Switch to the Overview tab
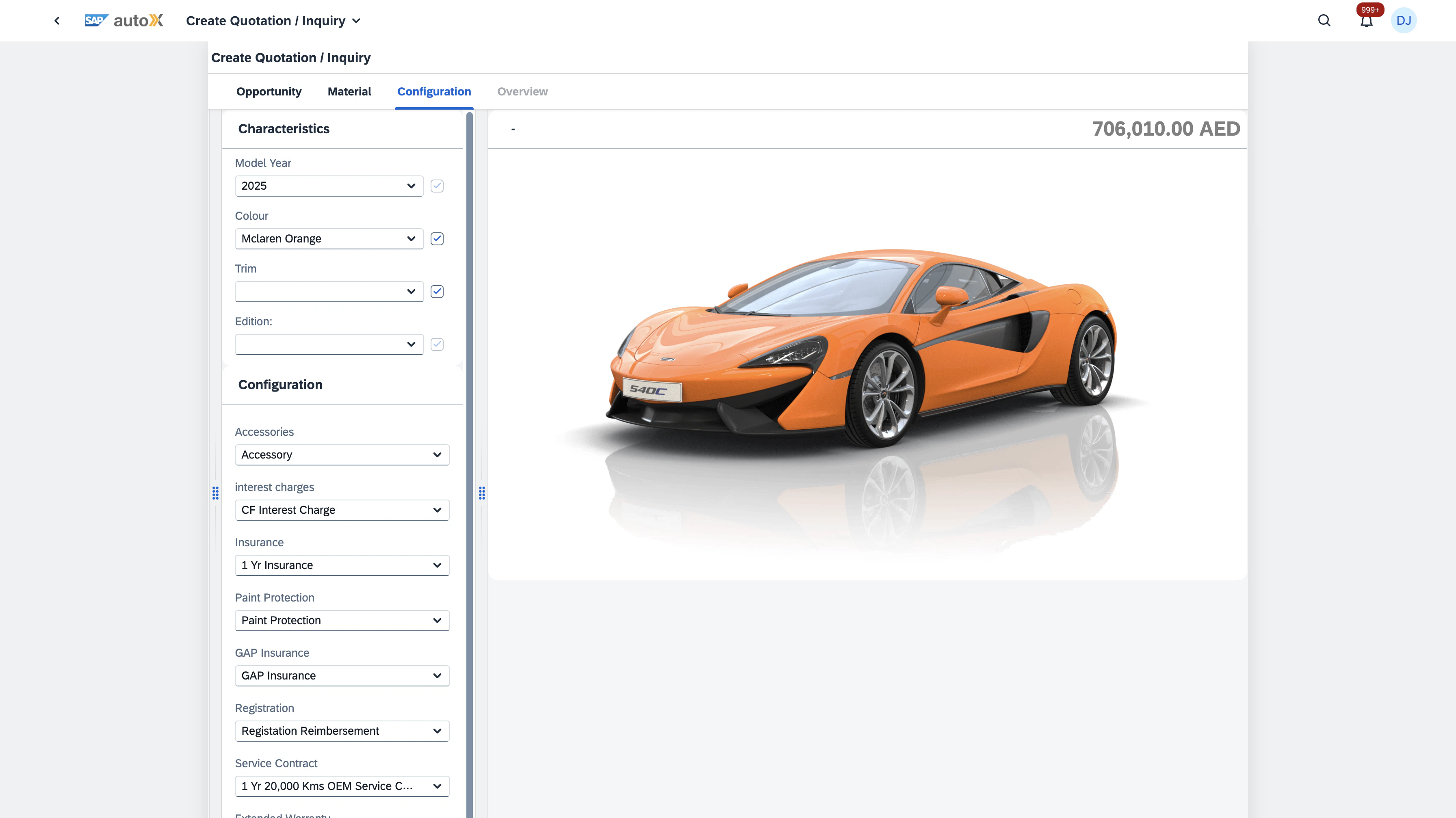This screenshot has height=818, width=1456. [x=522, y=91]
